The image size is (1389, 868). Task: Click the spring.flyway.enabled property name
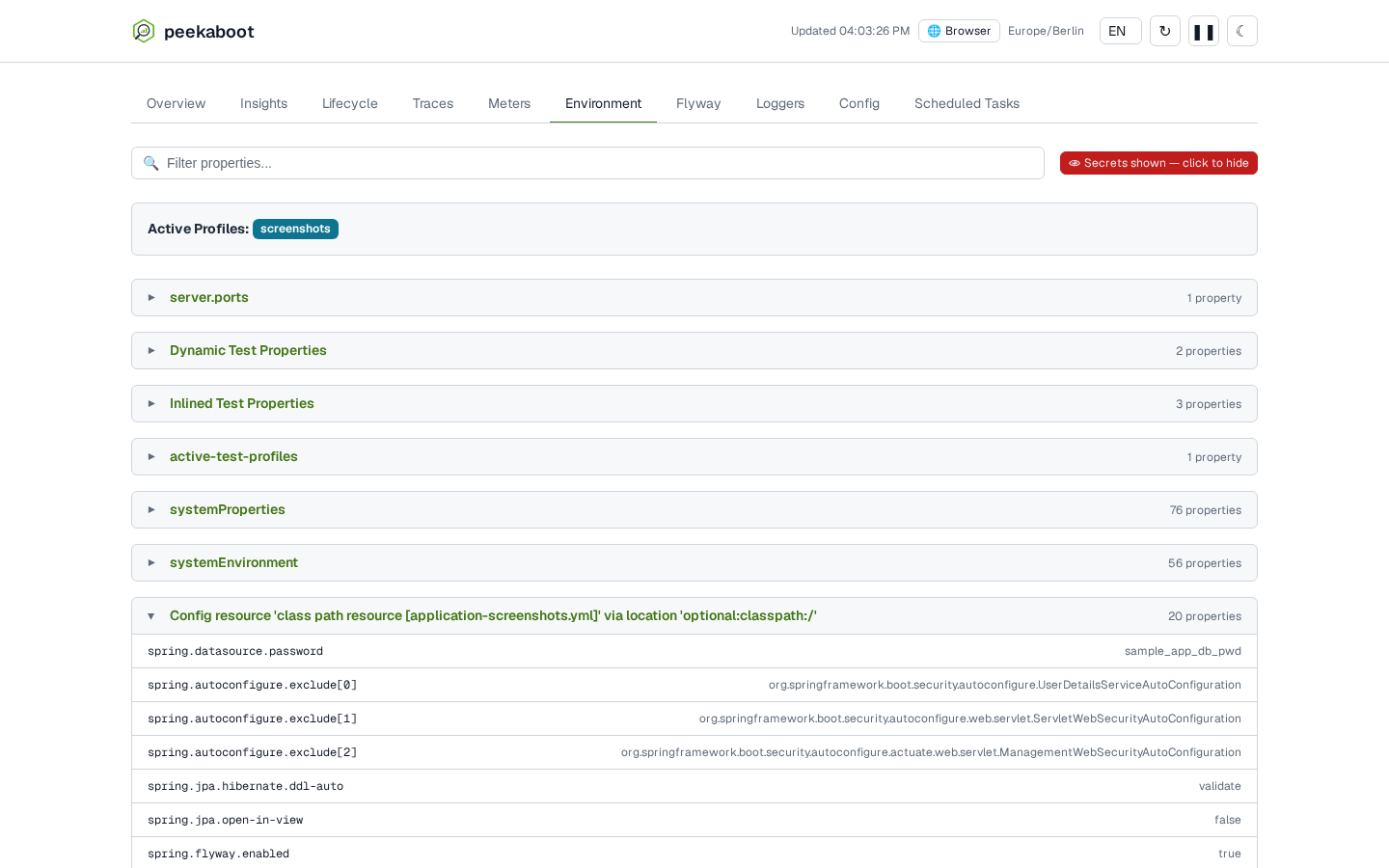click(219, 854)
